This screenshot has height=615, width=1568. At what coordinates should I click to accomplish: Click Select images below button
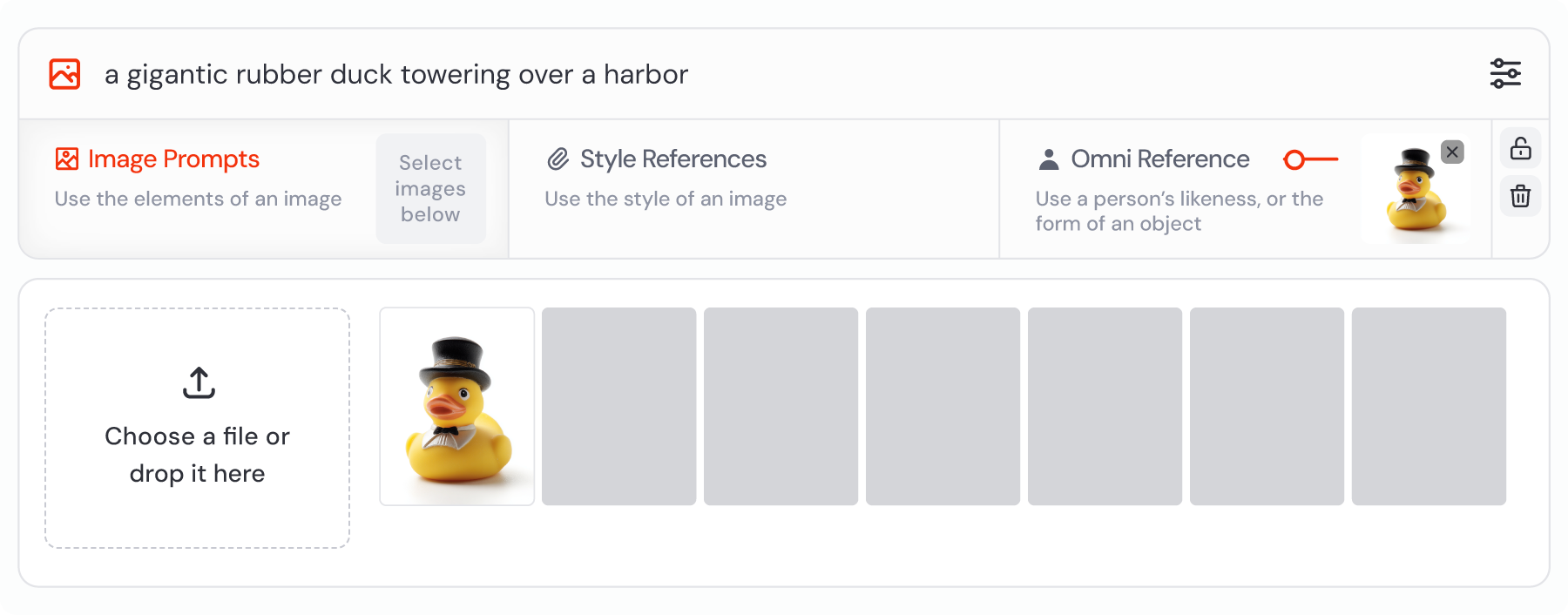click(x=430, y=189)
